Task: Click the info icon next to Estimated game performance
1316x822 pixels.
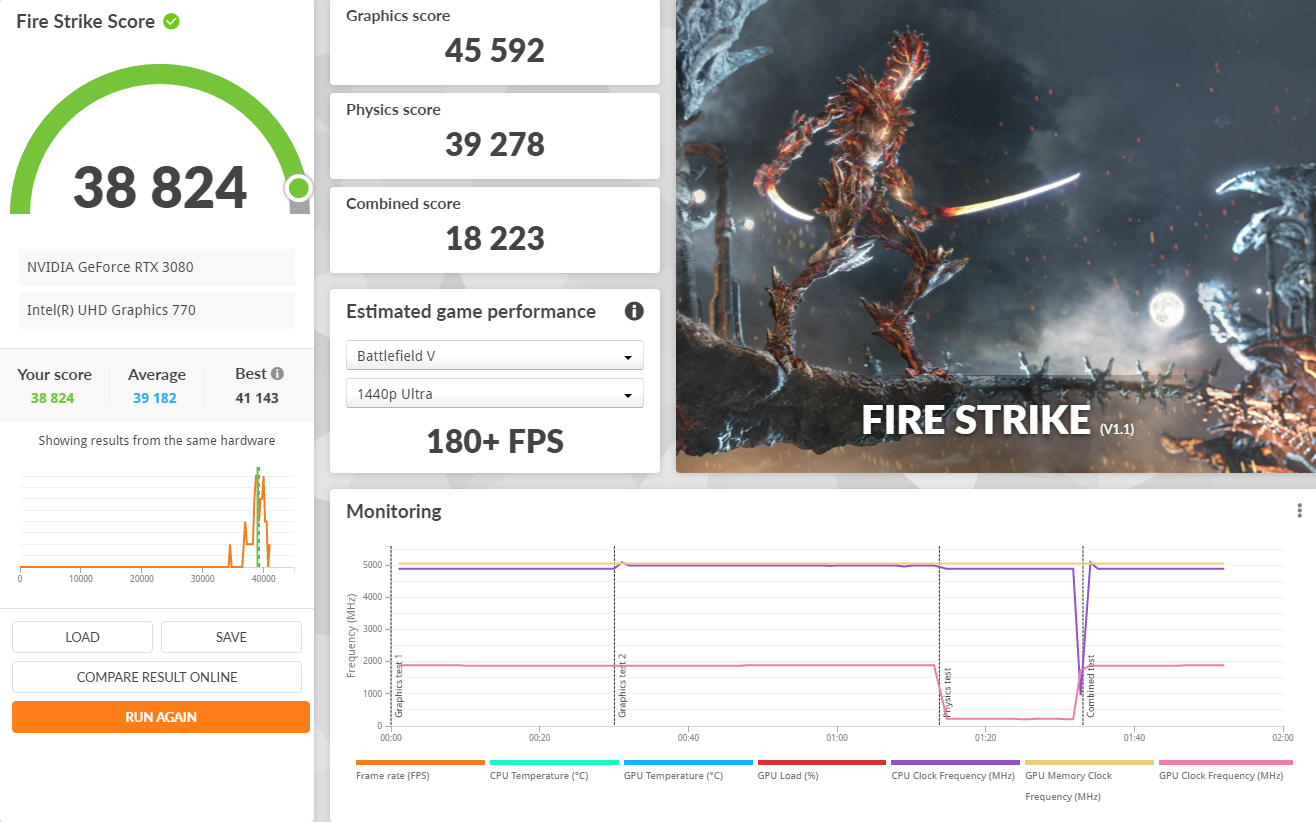Action: tap(634, 311)
